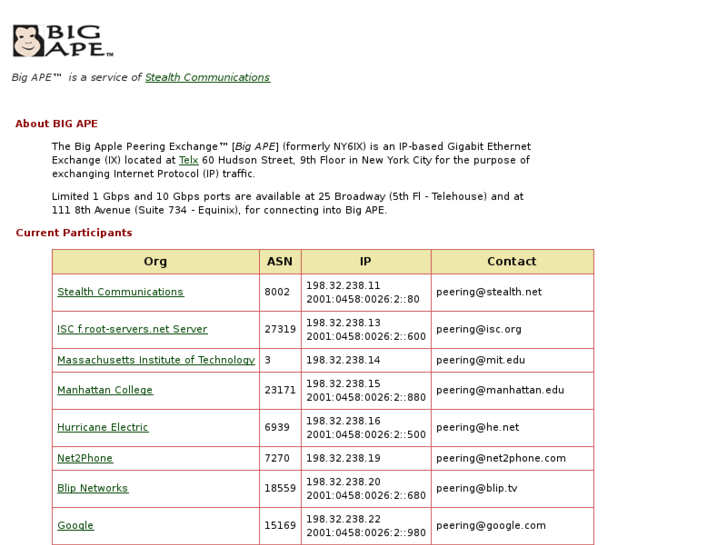This screenshot has width=727, height=545.
Task: Click IP address 198.32.238.13
Action: 343,322
